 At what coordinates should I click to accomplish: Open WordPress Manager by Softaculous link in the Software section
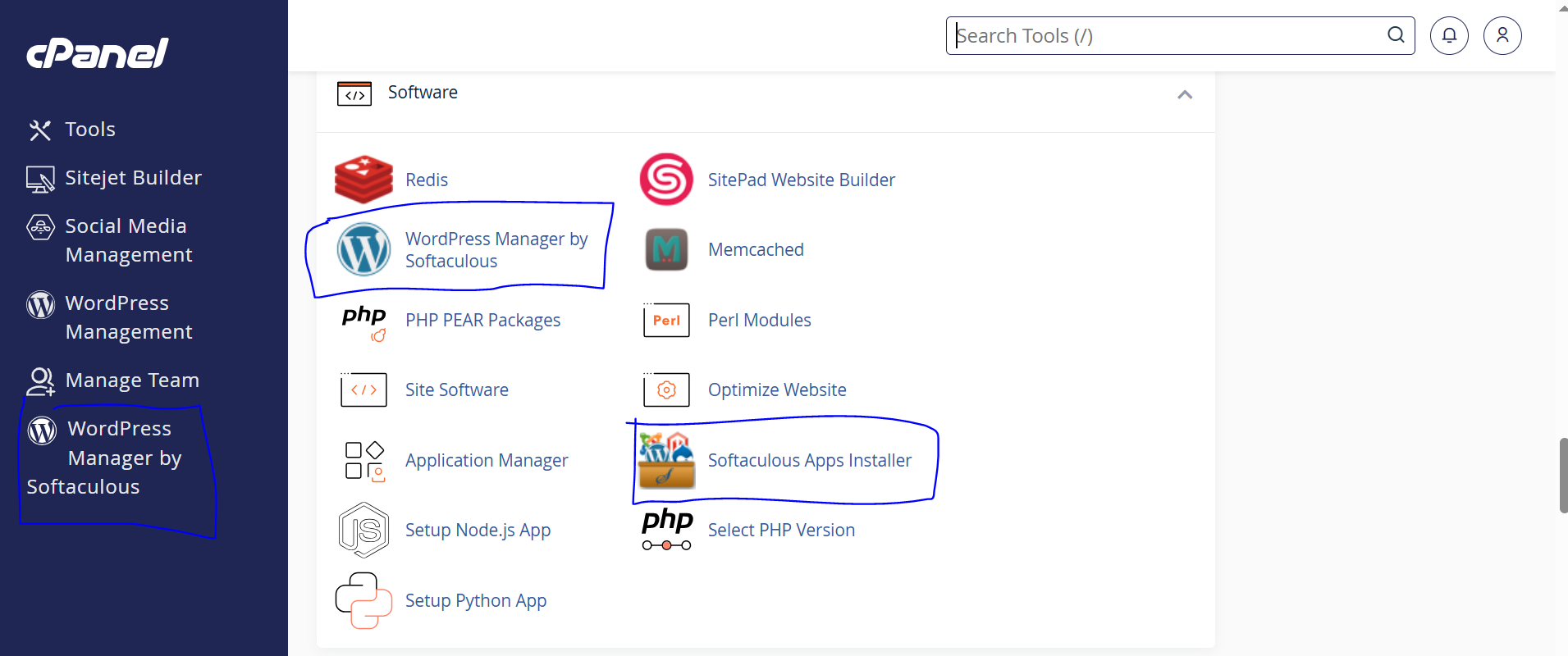coord(496,250)
